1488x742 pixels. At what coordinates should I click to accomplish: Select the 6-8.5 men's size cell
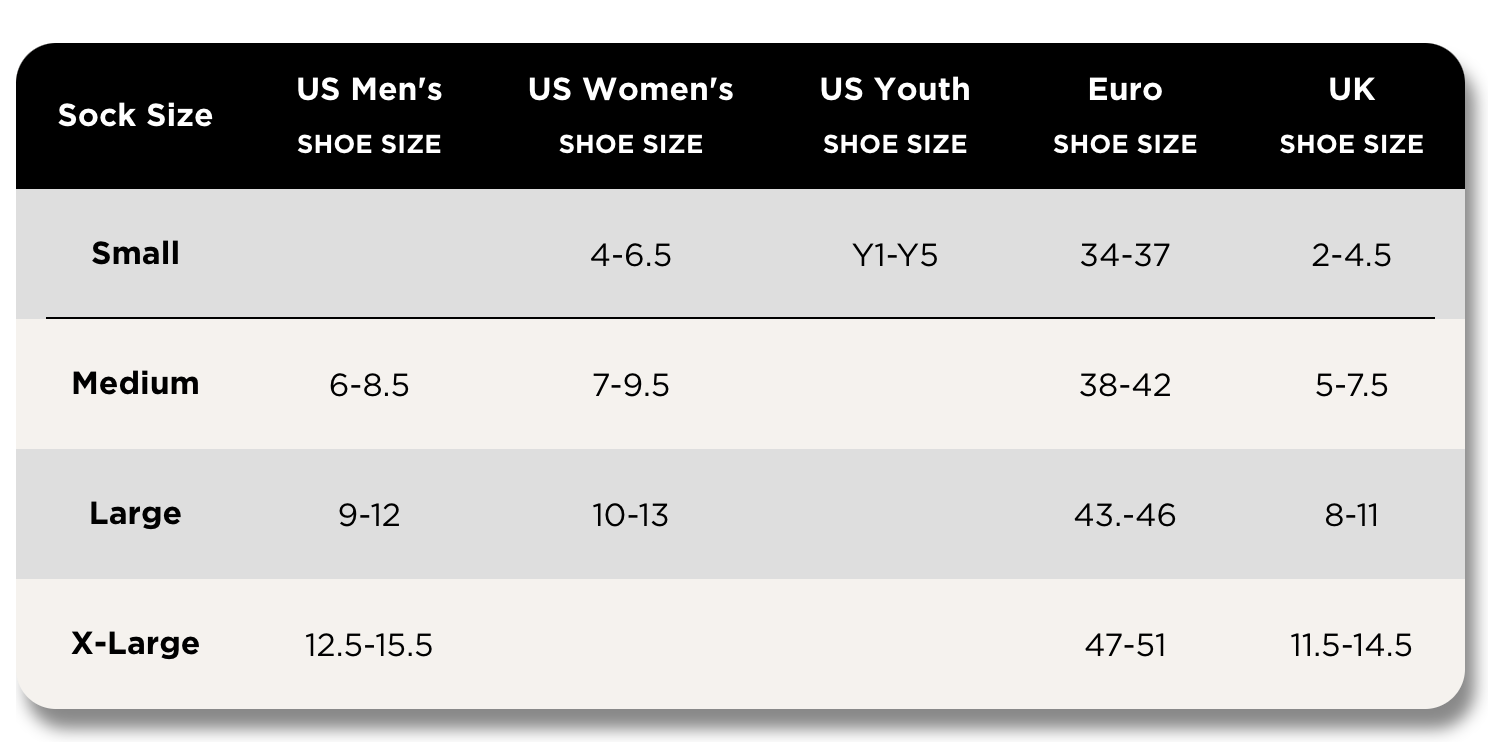tap(369, 386)
